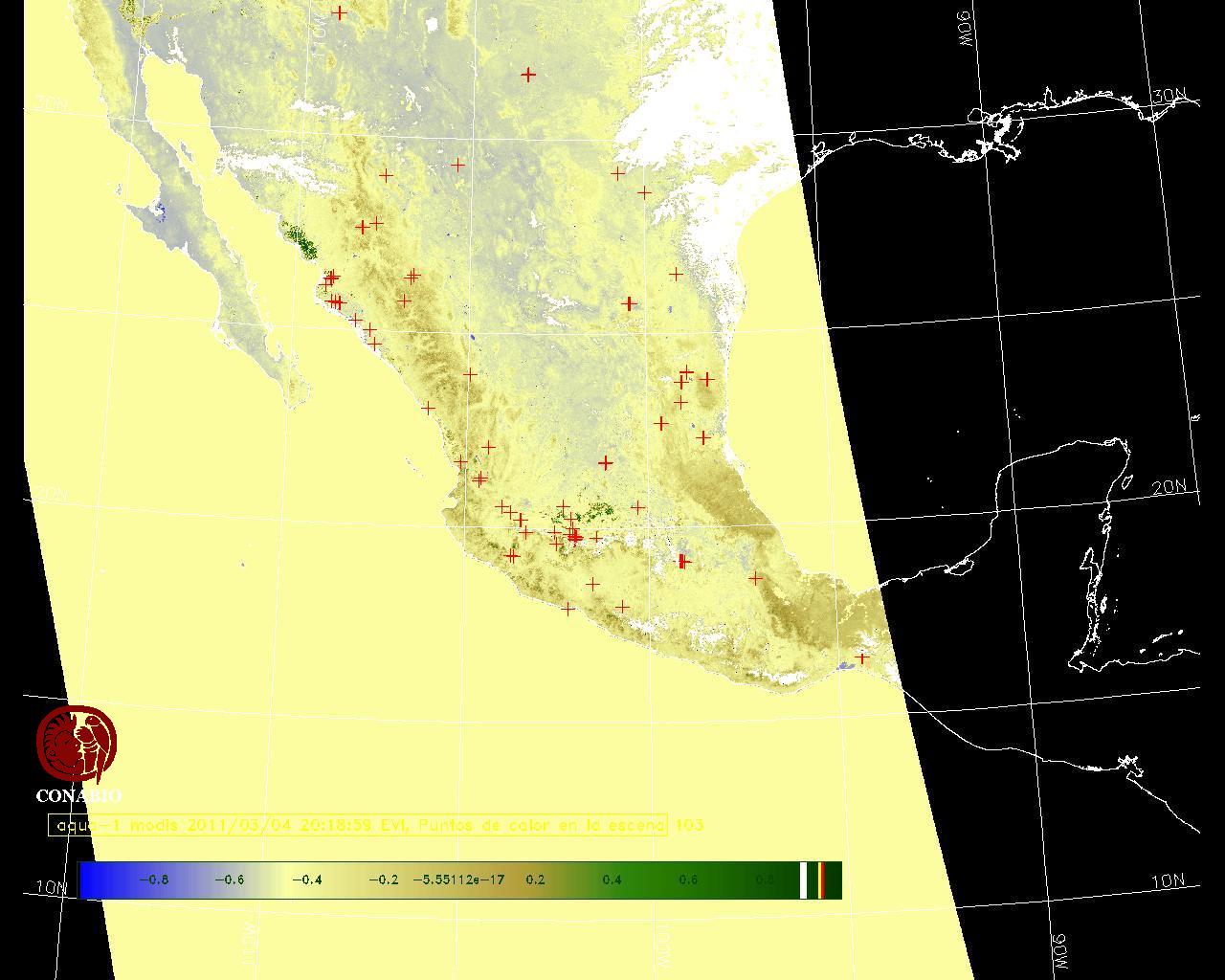Viewport: 1225px width, 980px height.
Task: Click the 10N latitude label at bottom right
Action: (x=1168, y=881)
